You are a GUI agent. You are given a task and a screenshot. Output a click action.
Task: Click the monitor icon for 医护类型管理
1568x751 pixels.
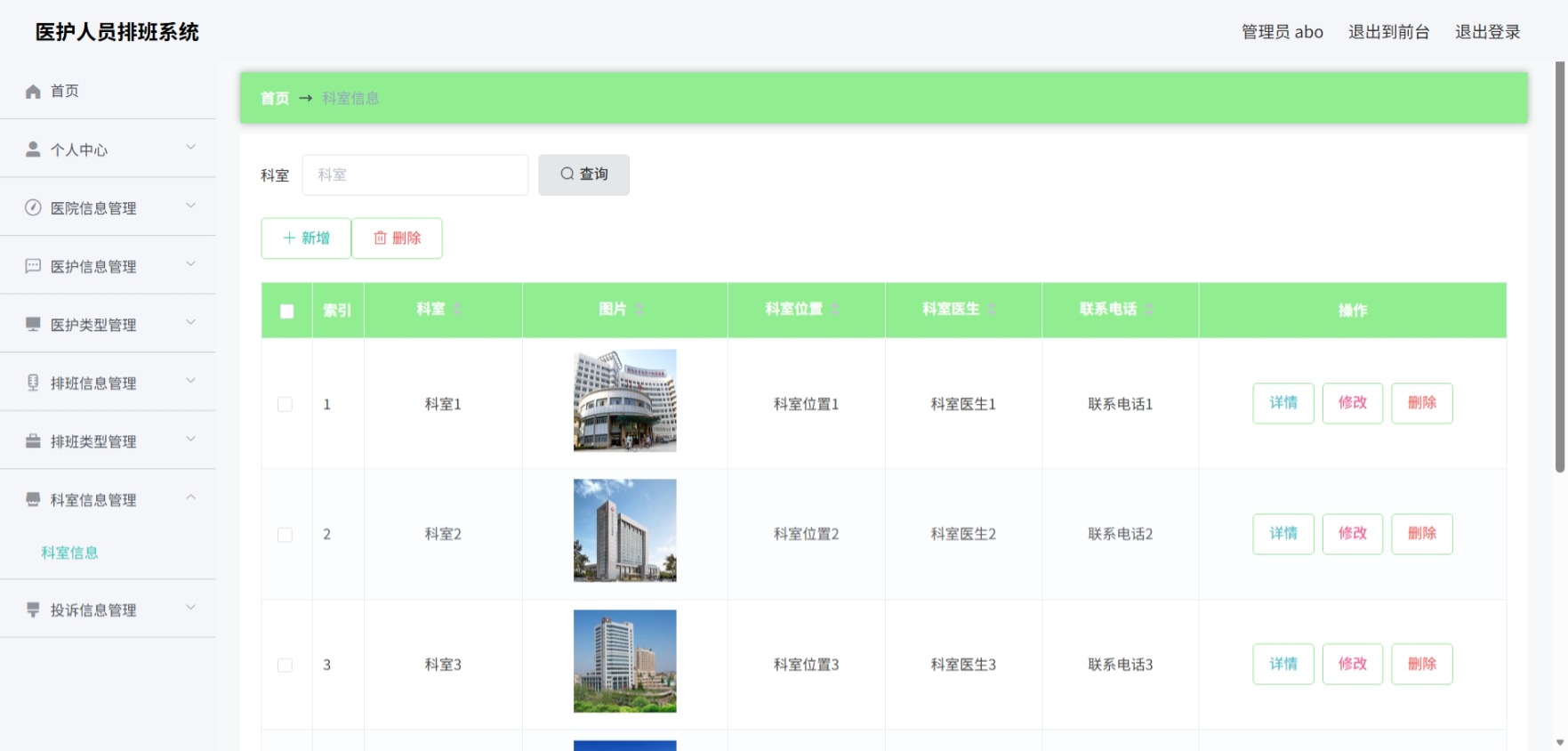click(33, 324)
